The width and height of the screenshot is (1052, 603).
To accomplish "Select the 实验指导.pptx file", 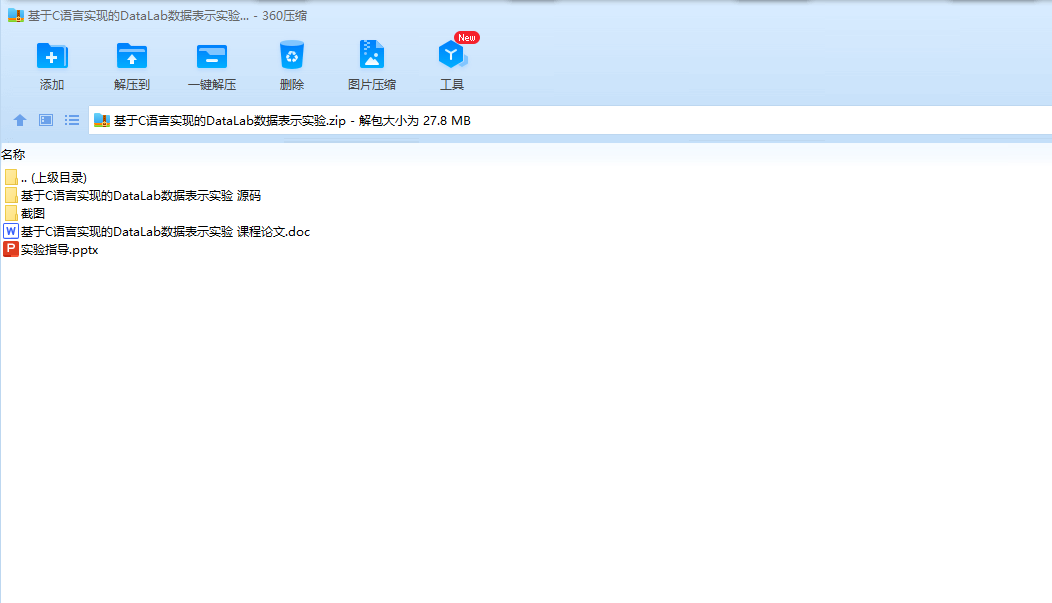I will pyautogui.click(x=51, y=250).
